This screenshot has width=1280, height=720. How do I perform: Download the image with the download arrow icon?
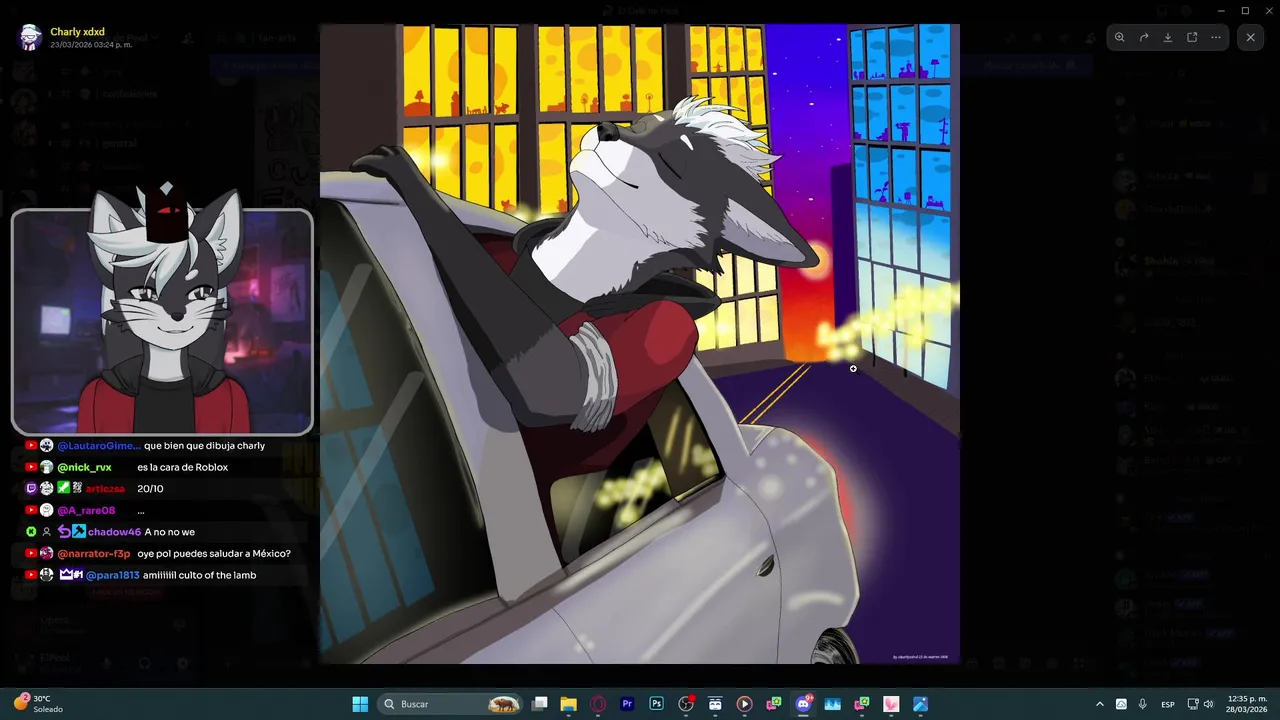(1168, 37)
